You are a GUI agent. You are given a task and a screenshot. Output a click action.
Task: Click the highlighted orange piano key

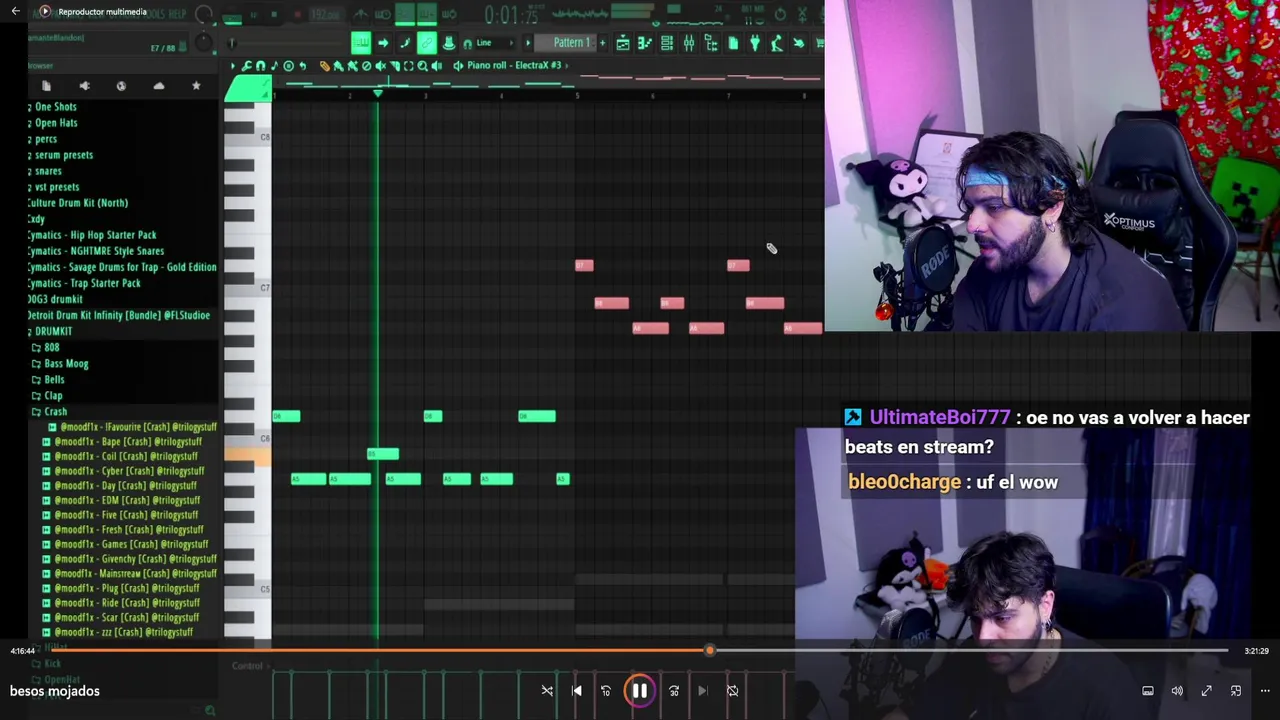247,456
